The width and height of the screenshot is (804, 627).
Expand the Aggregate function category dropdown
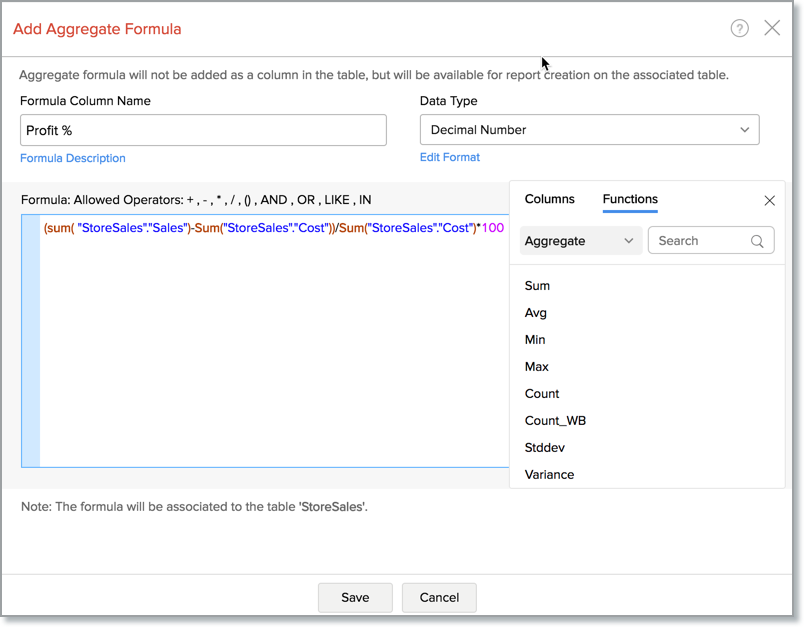580,241
